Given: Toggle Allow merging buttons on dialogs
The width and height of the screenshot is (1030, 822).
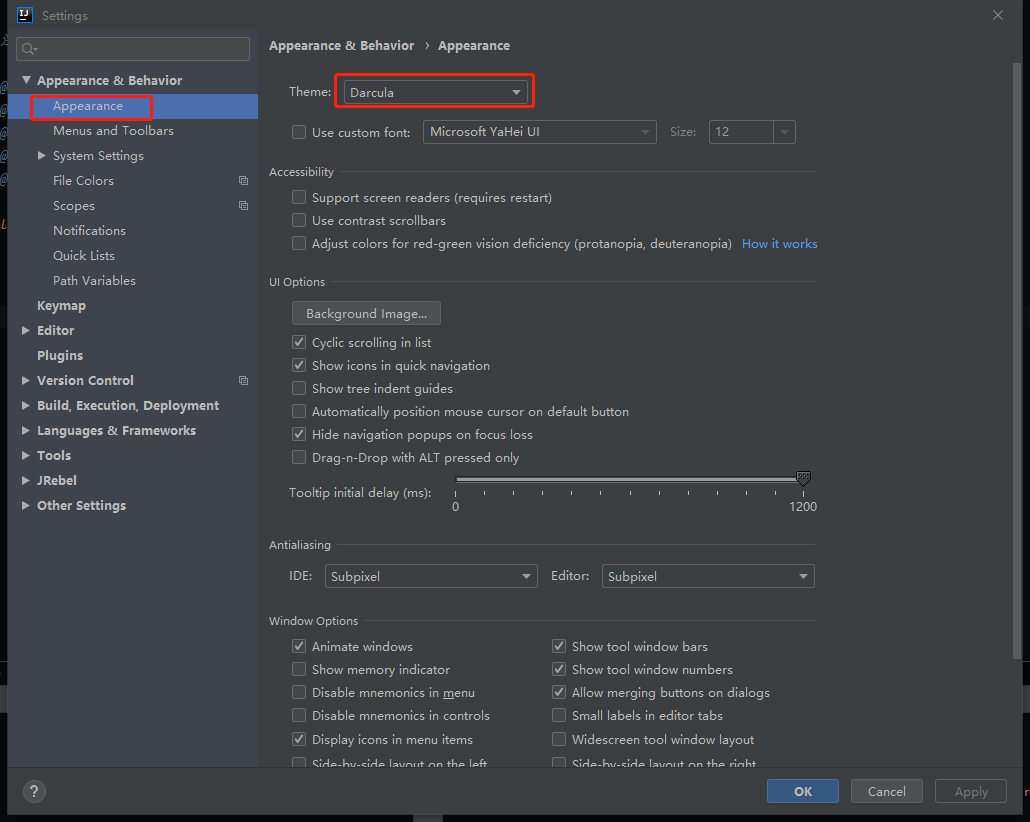Looking at the screenshot, I should (559, 693).
